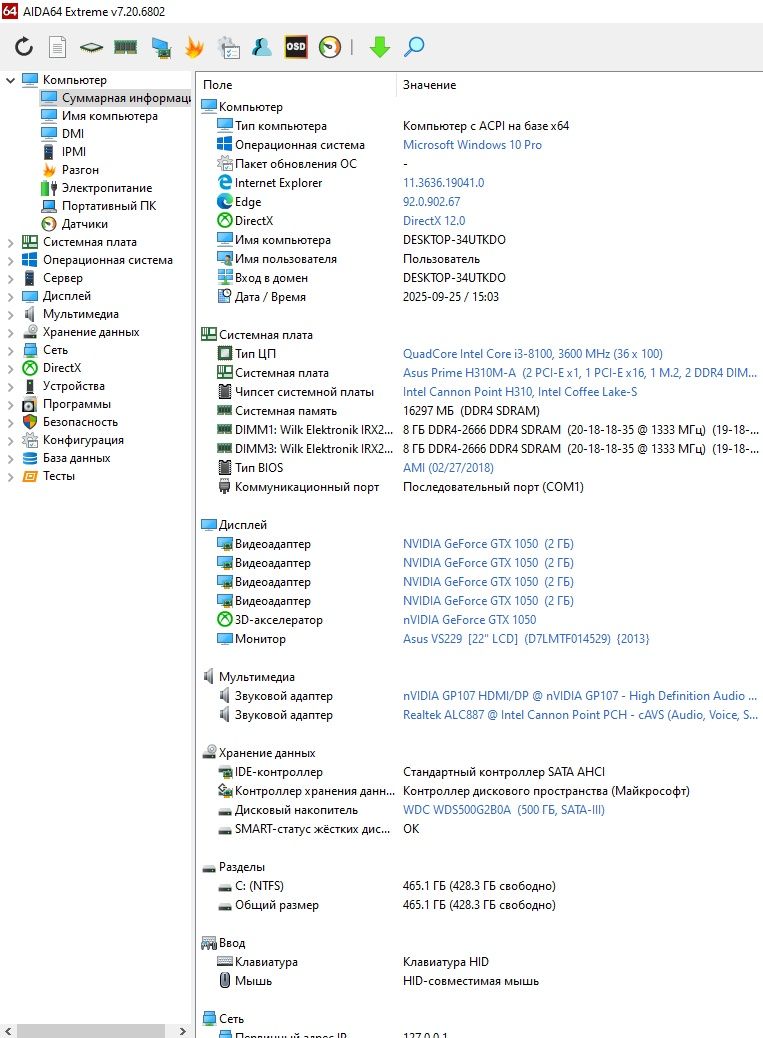Click the Коммуникационный порт plug icon
The image size is (763, 1038).
[225, 487]
